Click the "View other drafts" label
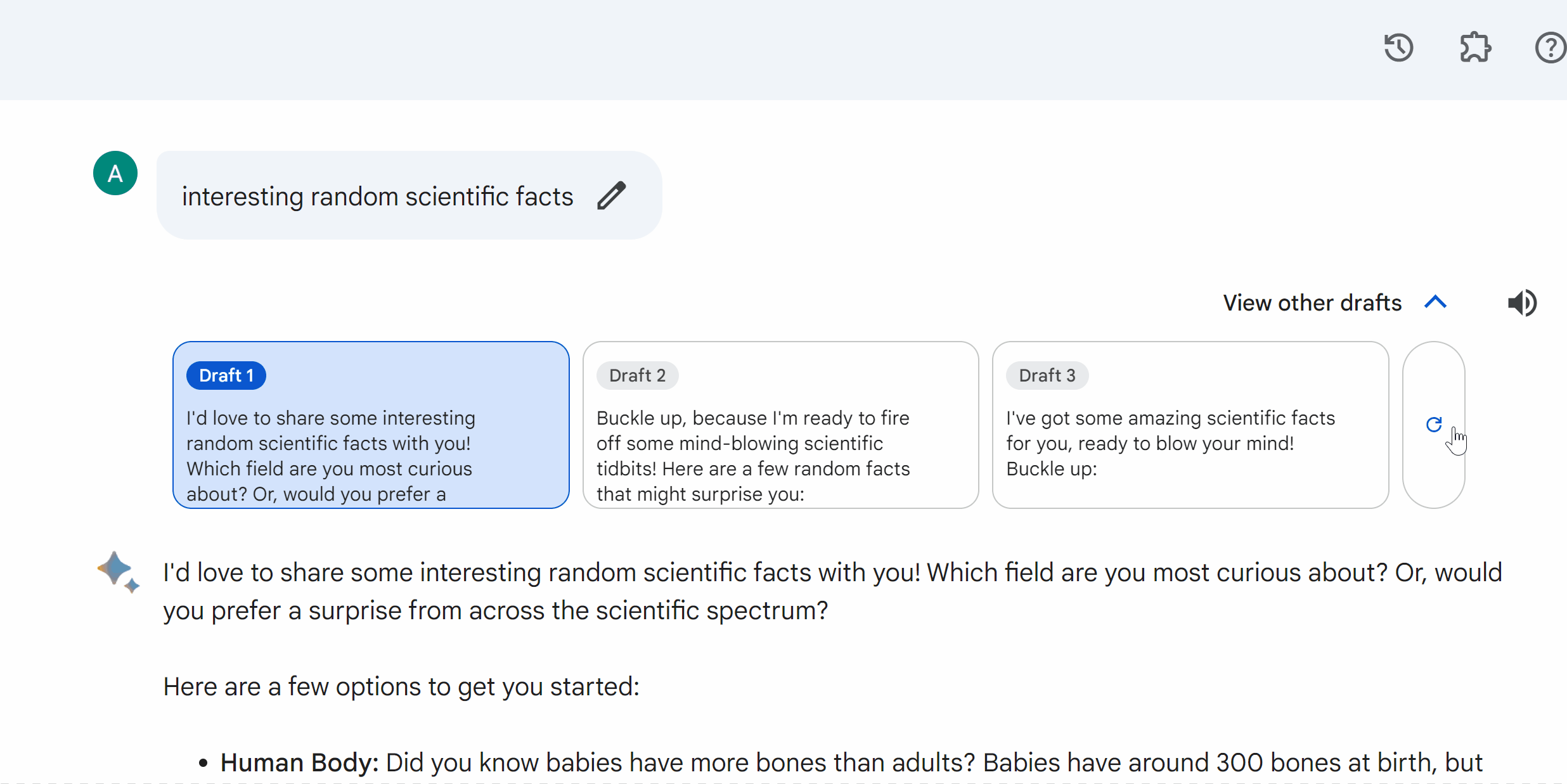 click(x=1312, y=303)
